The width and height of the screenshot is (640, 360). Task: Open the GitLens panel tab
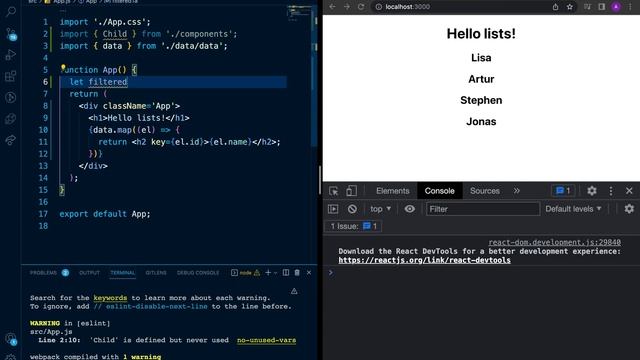(156, 273)
